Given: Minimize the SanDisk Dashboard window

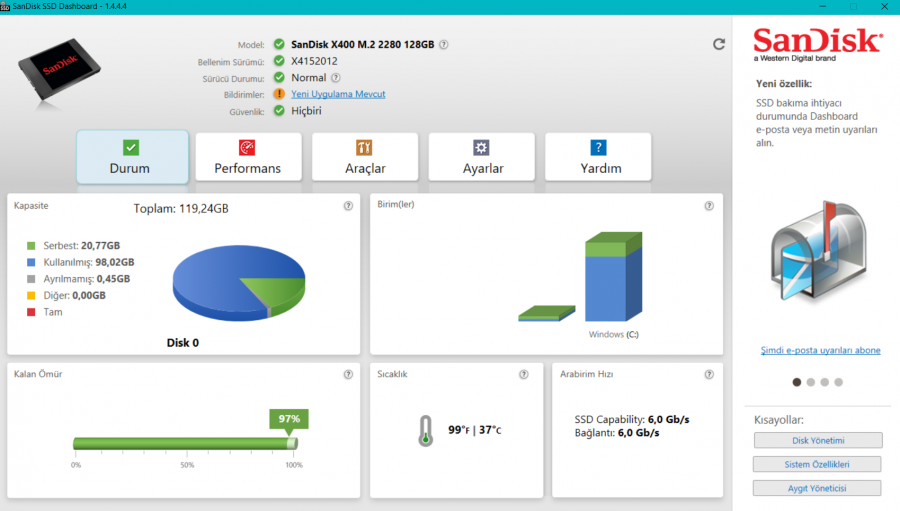Looking at the screenshot, I should (823, 6).
